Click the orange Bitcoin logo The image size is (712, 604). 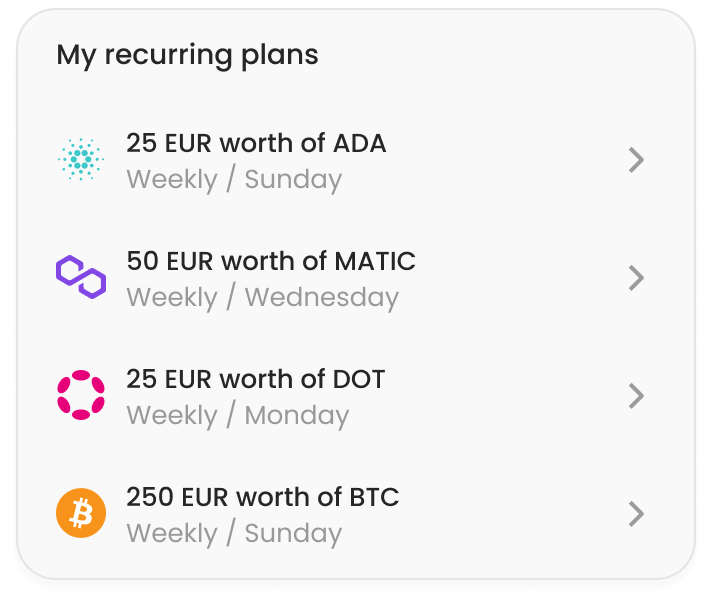click(x=81, y=514)
